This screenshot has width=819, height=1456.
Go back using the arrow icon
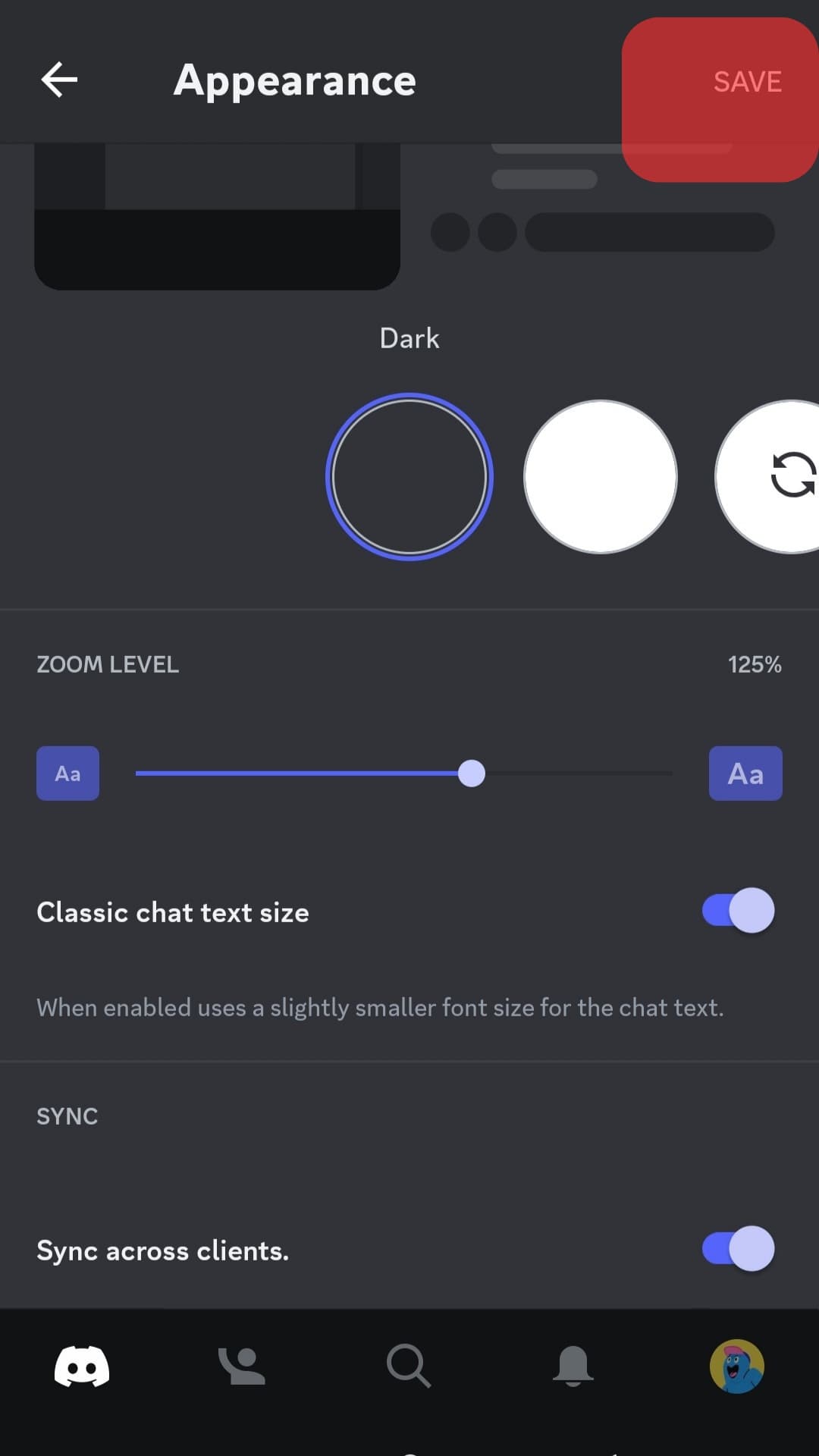[x=59, y=80]
